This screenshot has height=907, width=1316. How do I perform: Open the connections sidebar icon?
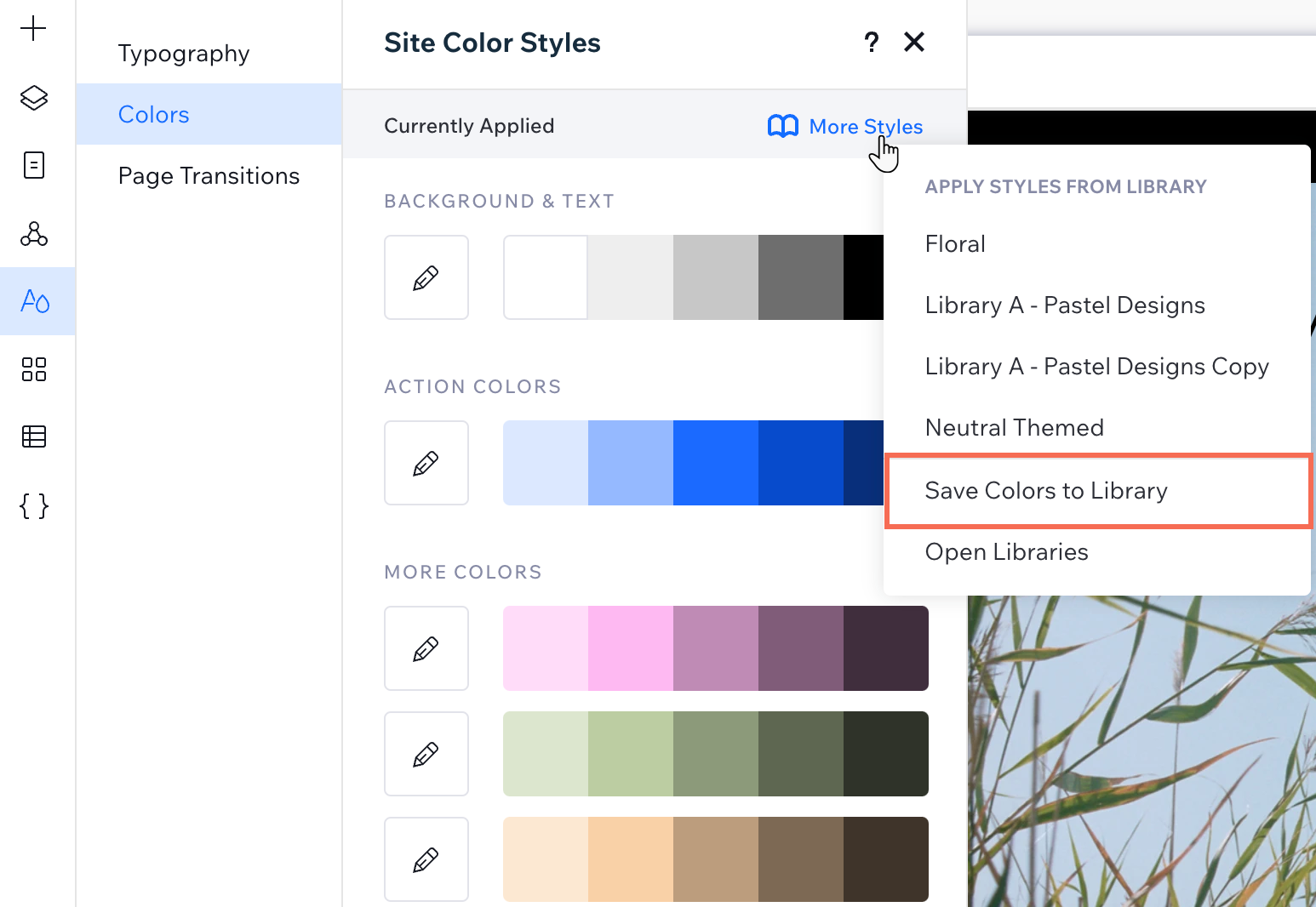tap(33, 234)
